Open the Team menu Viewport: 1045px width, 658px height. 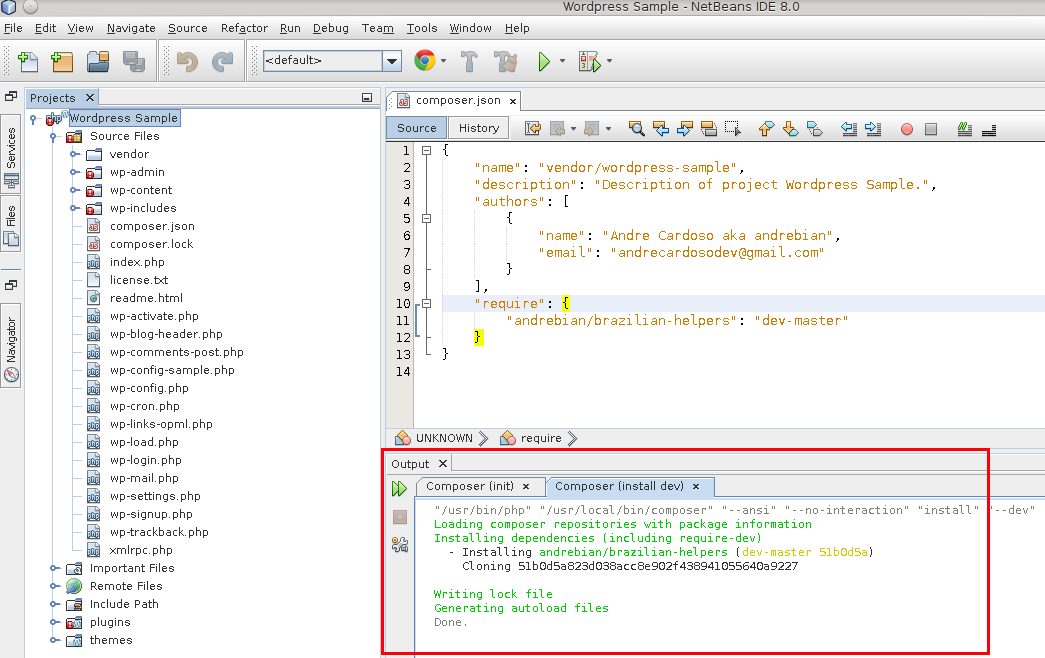tap(377, 28)
